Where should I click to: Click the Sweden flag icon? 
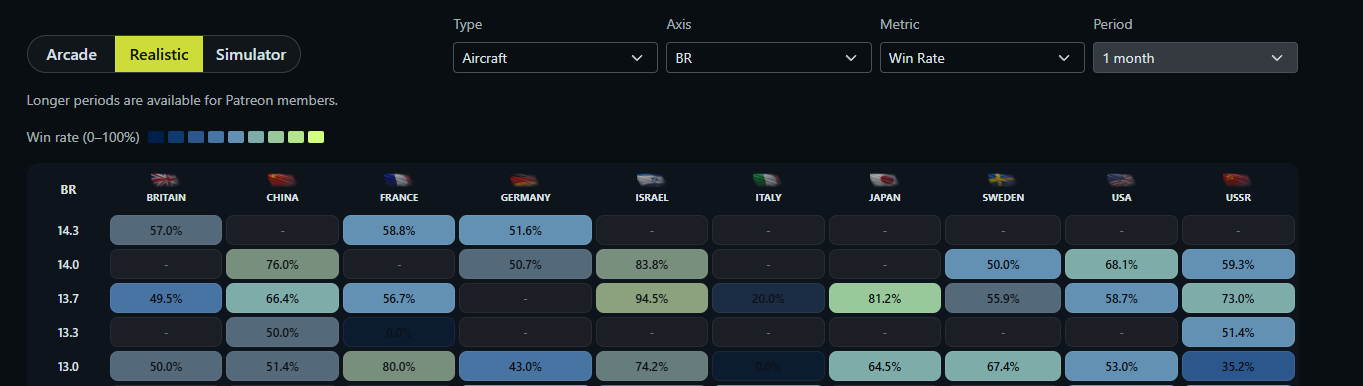pos(1003,180)
